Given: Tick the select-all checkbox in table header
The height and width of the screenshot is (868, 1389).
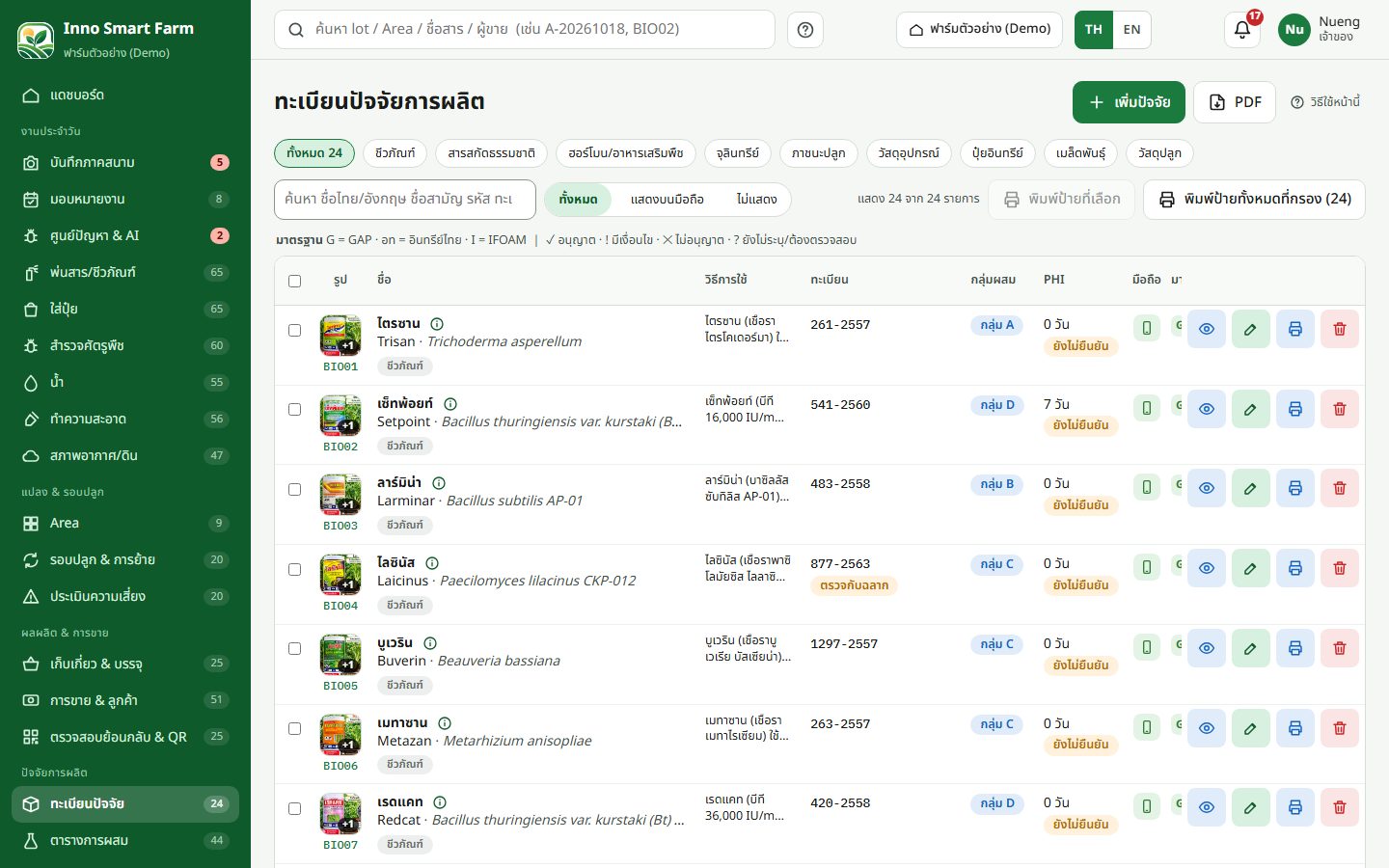Looking at the screenshot, I should point(295,281).
